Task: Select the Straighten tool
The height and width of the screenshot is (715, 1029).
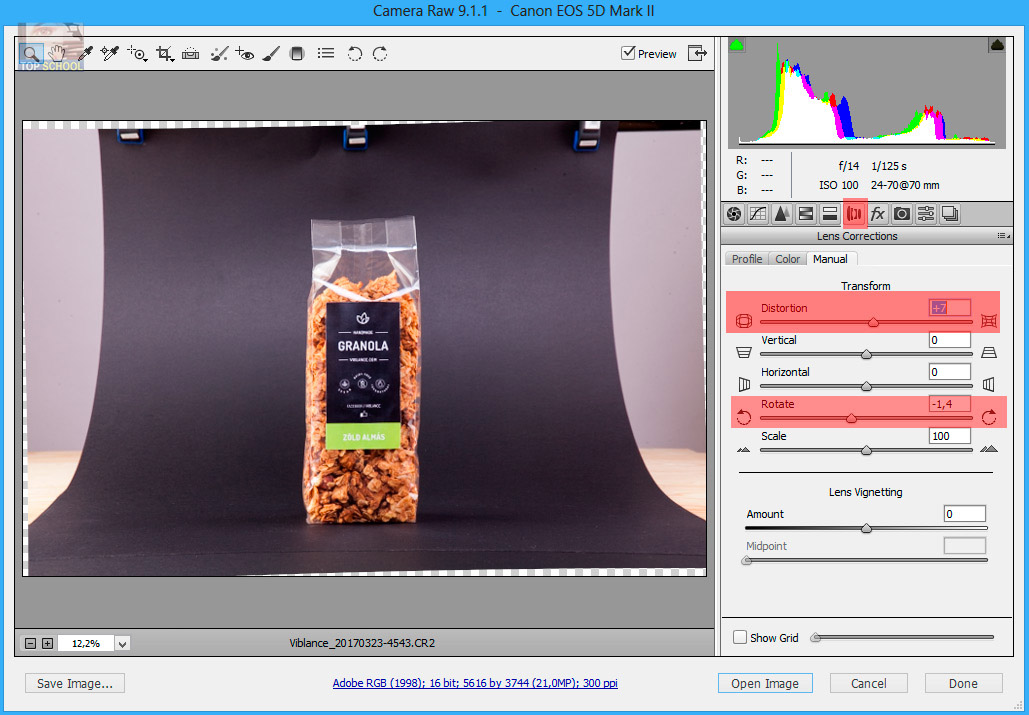Action: tap(191, 54)
